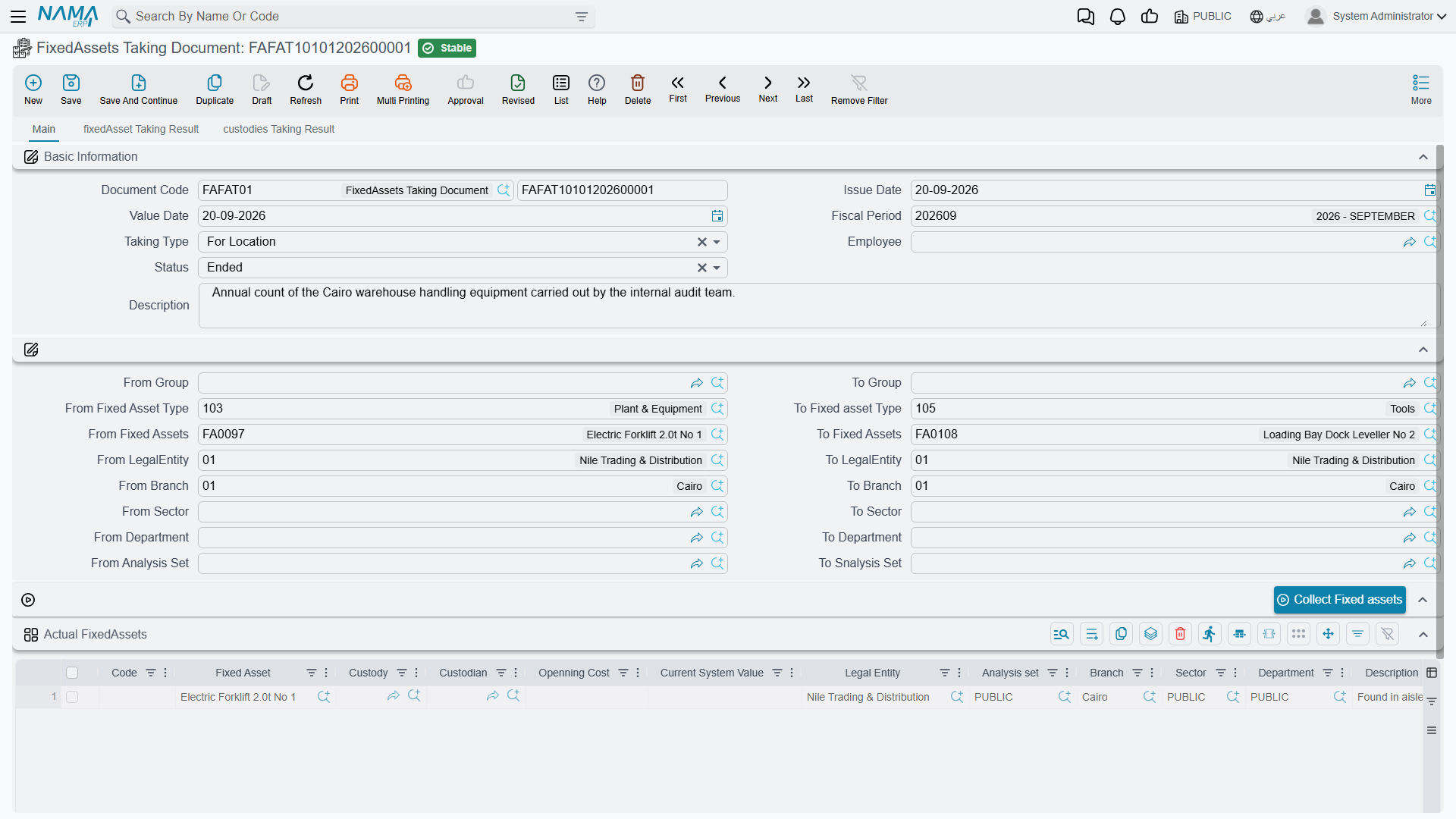This screenshot has height=819, width=1456.
Task: Collapse Actual FixedAssets grid section
Action: coord(1423,635)
